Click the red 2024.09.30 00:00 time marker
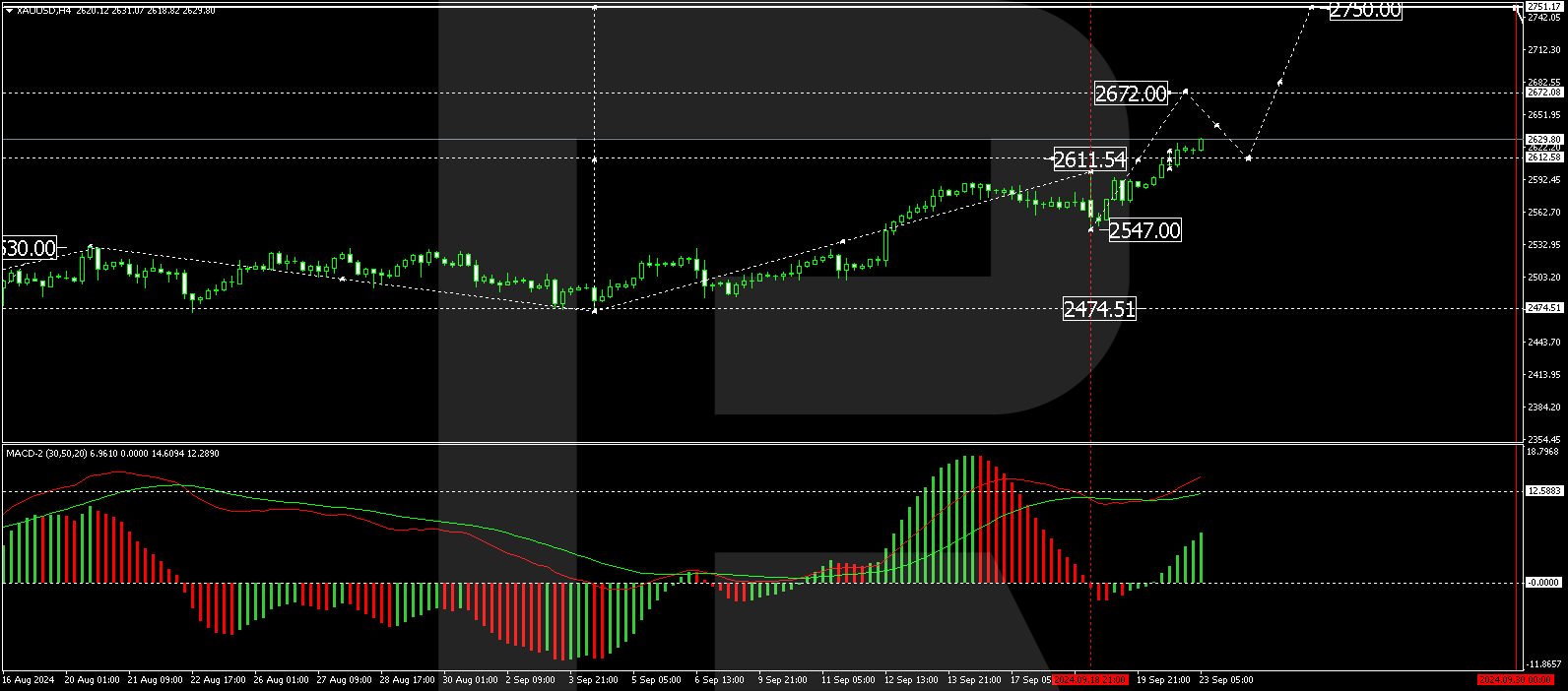The width and height of the screenshot is (1568, 691). [x=1516, y=680]
